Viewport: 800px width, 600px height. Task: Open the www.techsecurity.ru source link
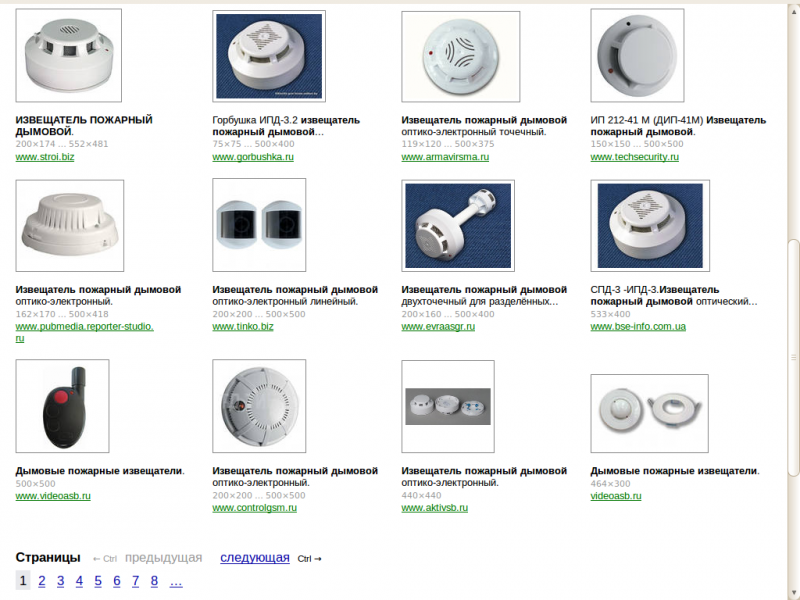pyautogui.click(x=635, y=157)
